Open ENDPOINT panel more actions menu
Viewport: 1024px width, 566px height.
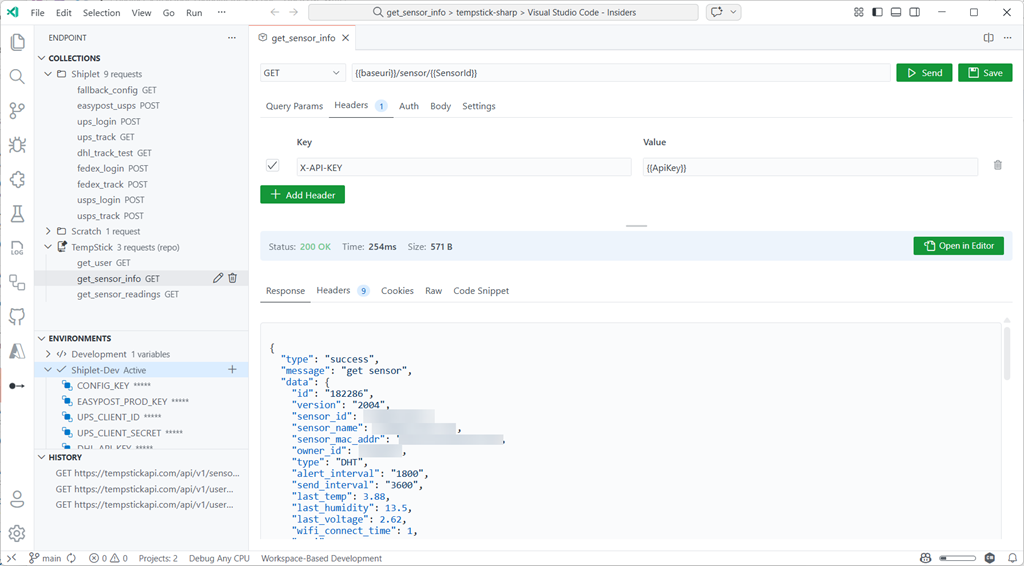tap(232, 38)
